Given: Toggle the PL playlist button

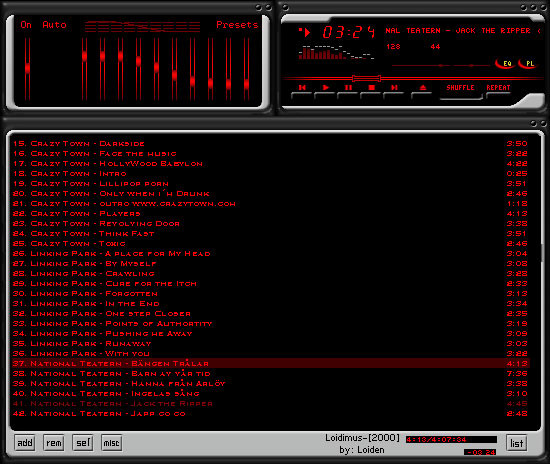Looking at the screenshot, I should (x=528, y=63).
